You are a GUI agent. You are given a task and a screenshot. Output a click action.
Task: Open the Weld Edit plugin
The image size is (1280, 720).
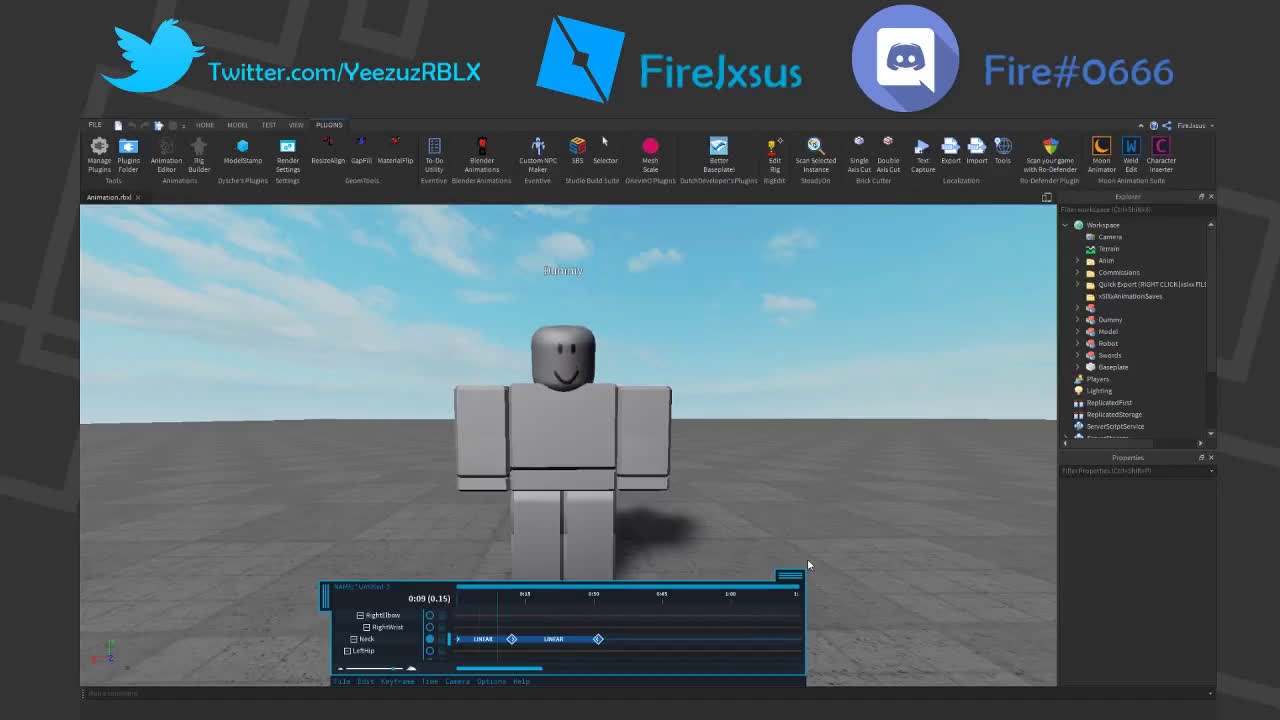(1131, 155)
